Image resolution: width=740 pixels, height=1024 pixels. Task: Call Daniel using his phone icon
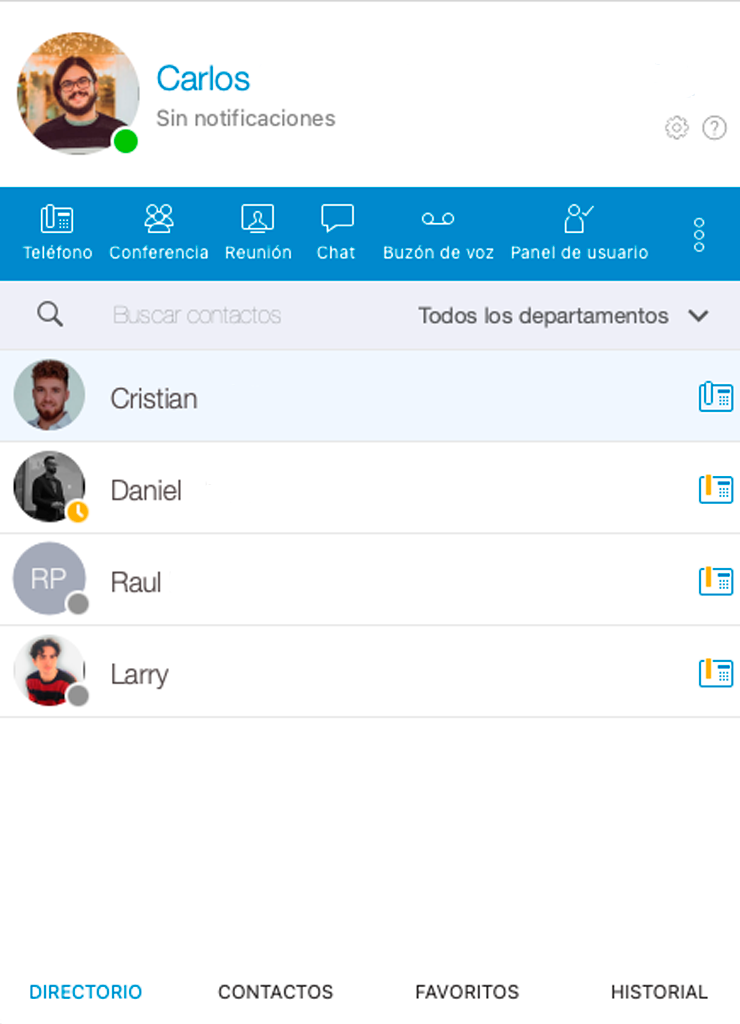716,488
